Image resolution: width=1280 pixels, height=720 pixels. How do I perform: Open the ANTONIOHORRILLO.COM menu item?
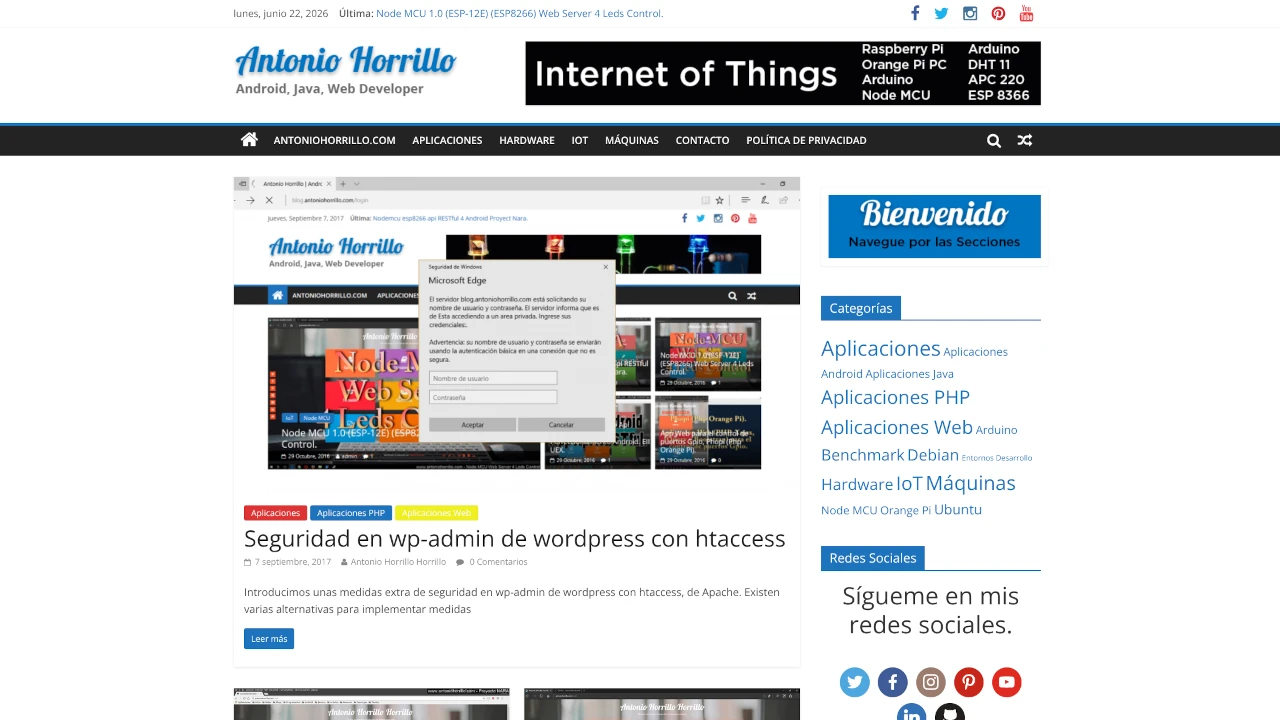click(335, 140)
